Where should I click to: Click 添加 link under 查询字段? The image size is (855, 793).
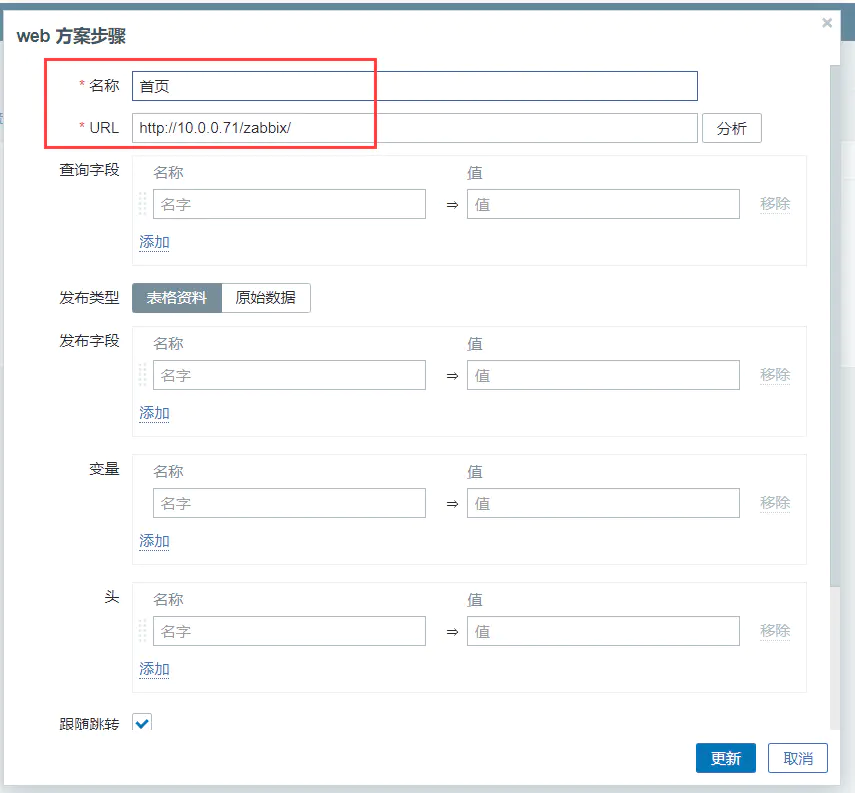point(154,242)
